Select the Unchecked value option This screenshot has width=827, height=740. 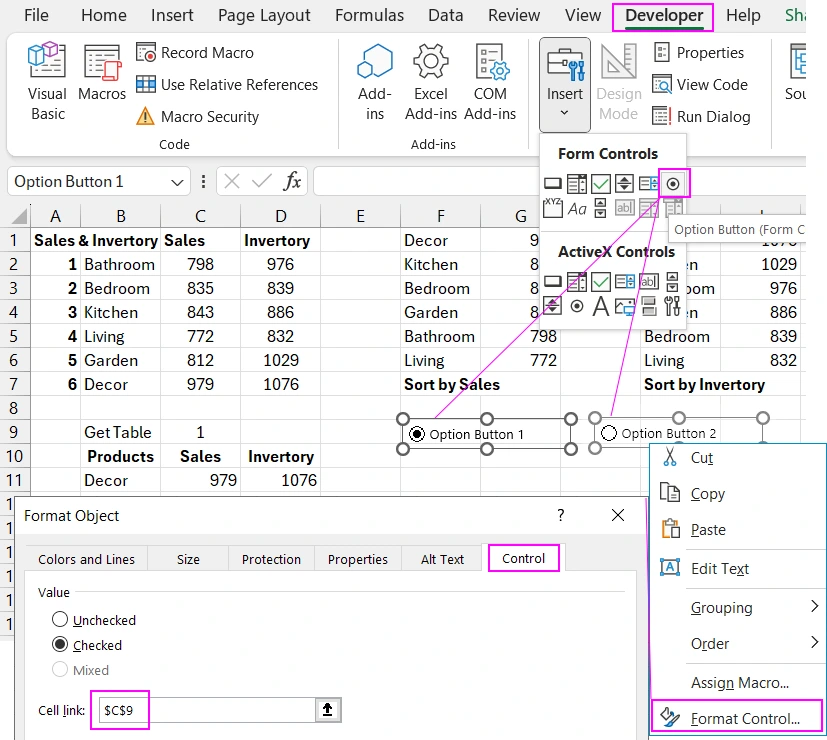point(62,620)
